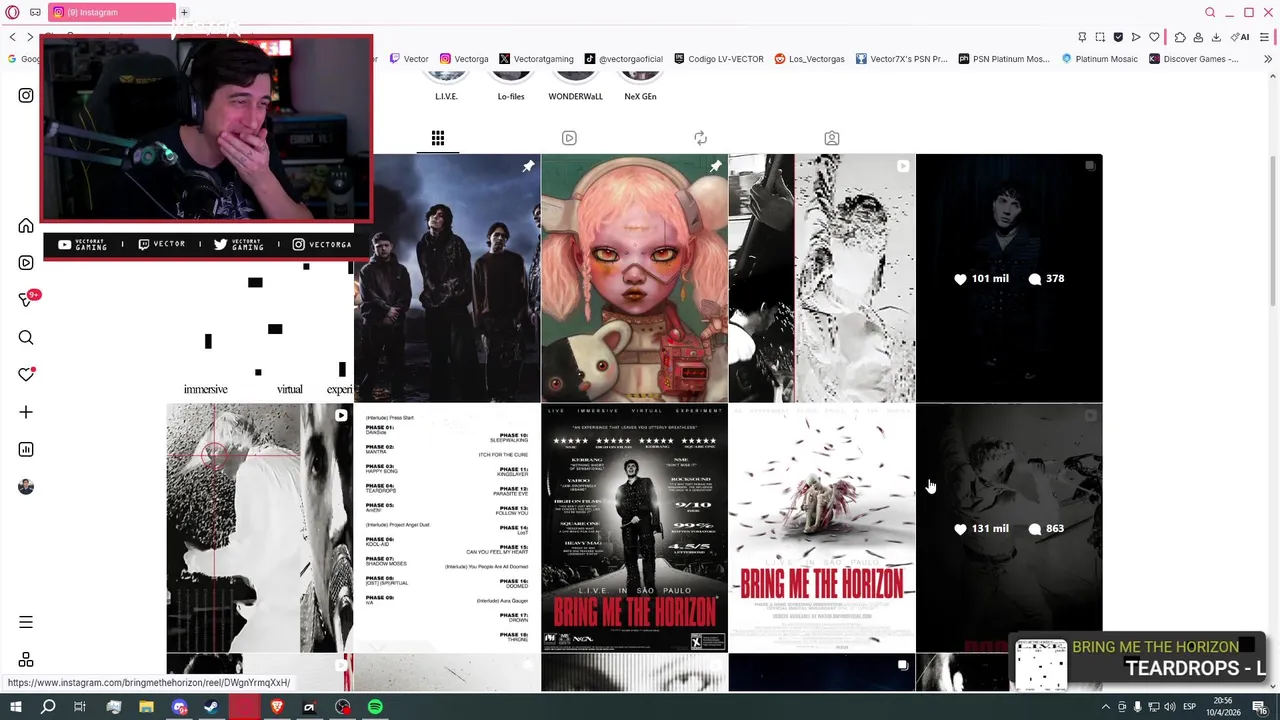This screenshot has width=1280, height=720.
Task: Open the ad blocker shield icon
Action: pos(1118,37)
